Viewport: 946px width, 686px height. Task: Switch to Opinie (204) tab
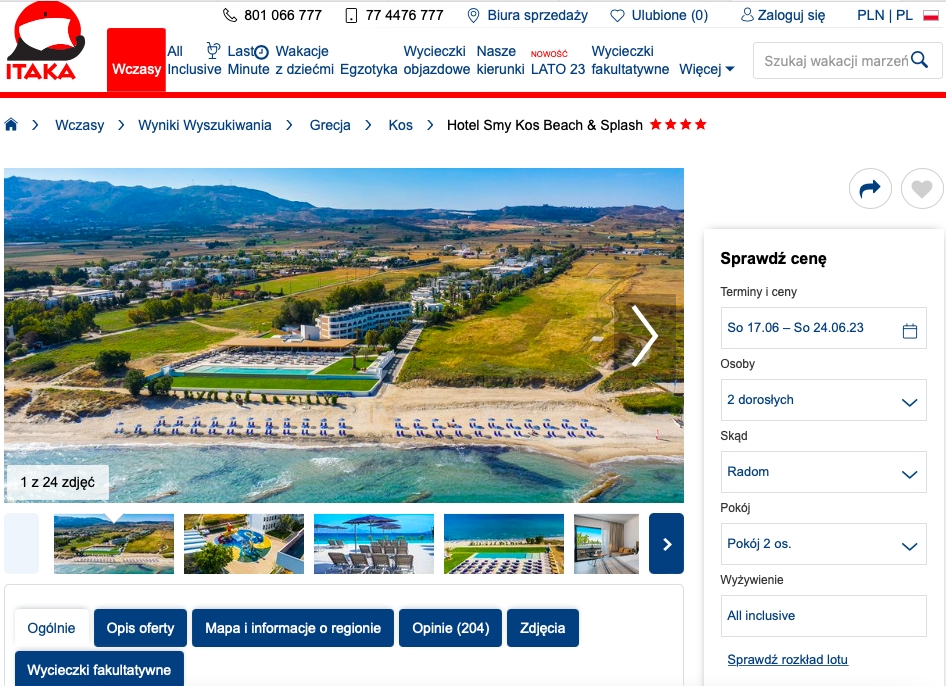coord(451,628)
